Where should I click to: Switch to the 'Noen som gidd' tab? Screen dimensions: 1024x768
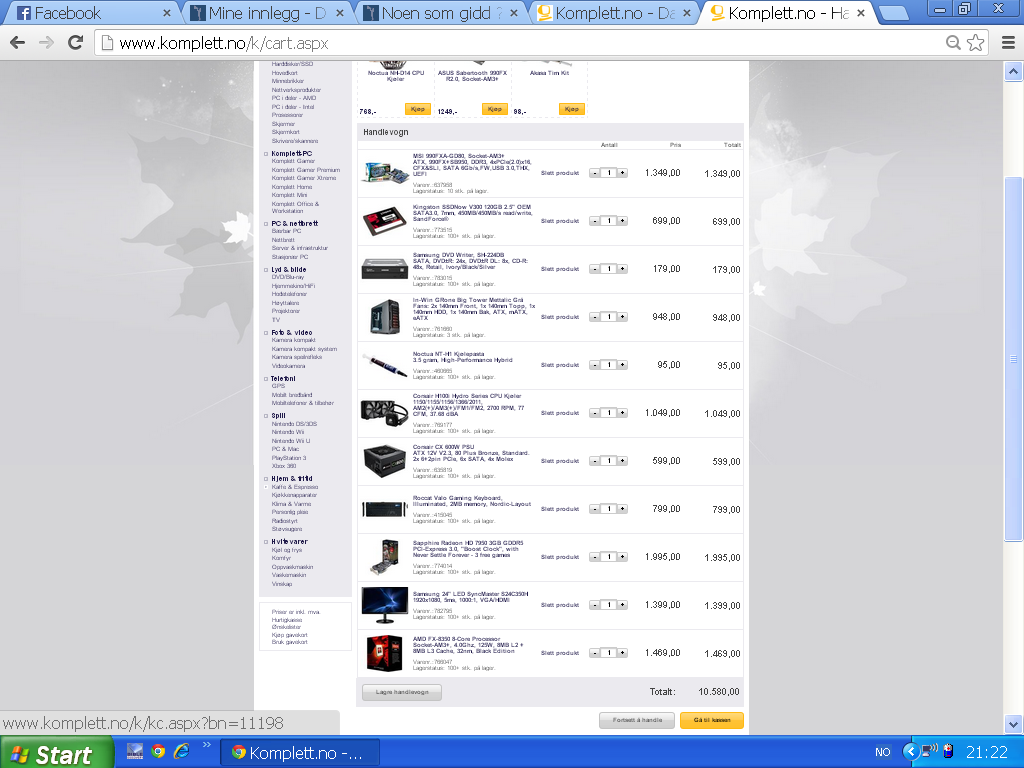[x=439, y=13]
